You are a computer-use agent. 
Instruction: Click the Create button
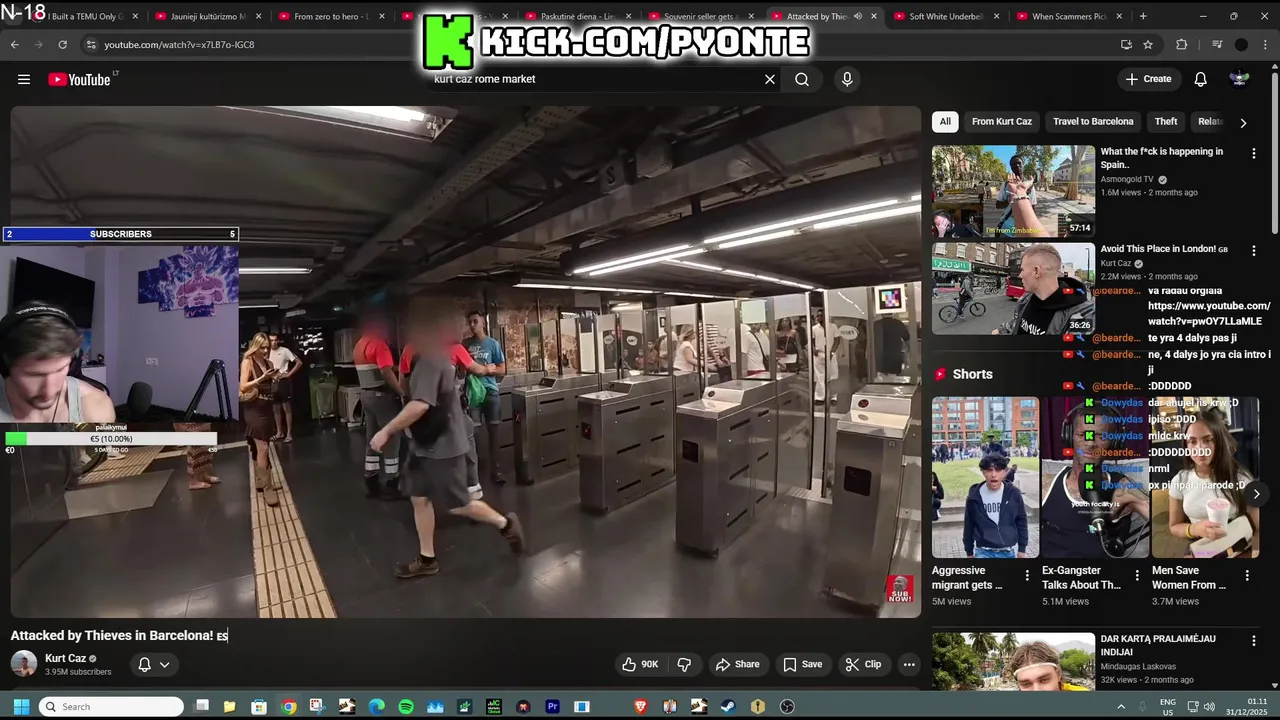point(1148,79)
